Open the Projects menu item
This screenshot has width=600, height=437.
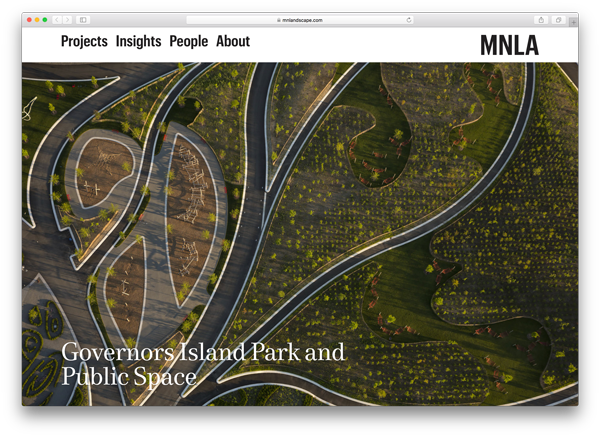click(x=84, y=42)
